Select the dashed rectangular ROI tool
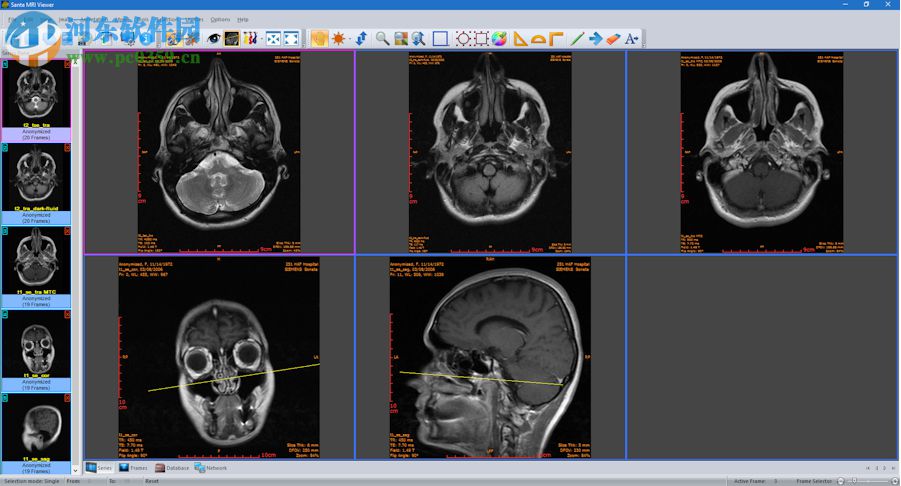The image size is (901, 486). 481,38
